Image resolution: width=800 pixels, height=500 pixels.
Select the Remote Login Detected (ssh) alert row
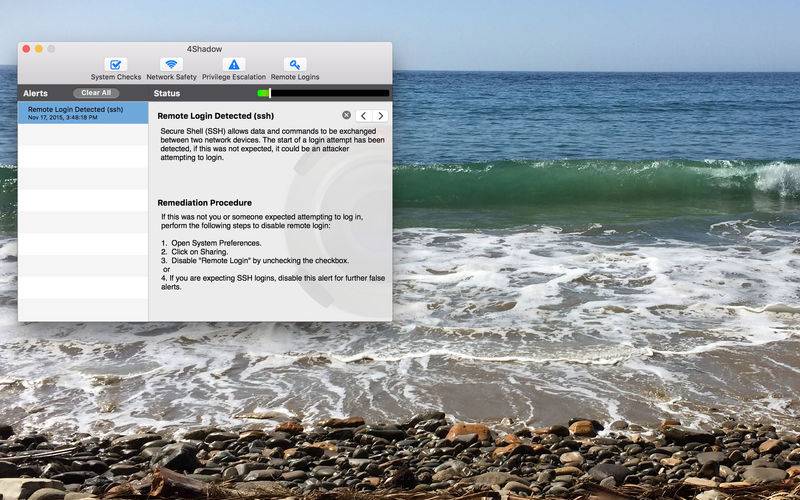click(83, 113)
